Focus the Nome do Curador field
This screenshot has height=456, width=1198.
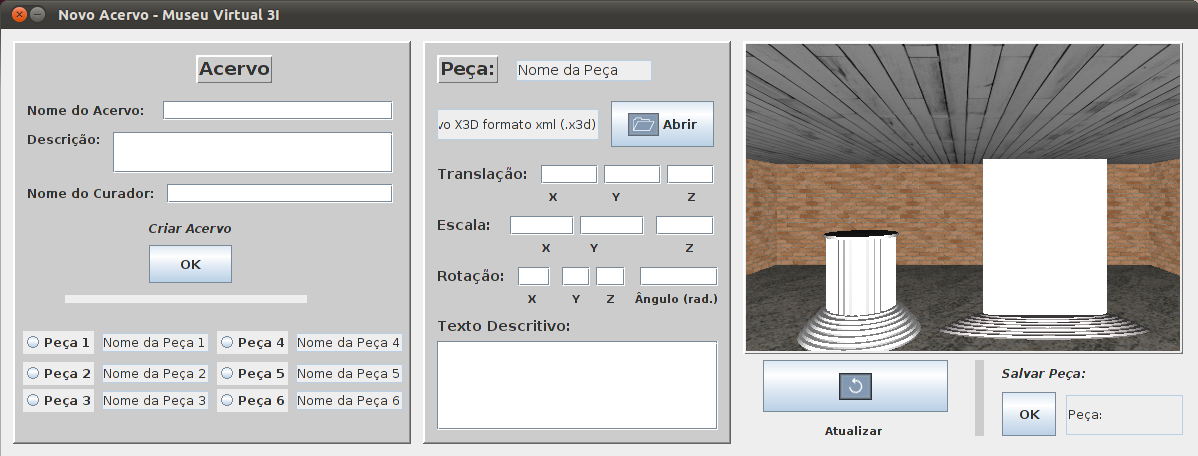280,193
